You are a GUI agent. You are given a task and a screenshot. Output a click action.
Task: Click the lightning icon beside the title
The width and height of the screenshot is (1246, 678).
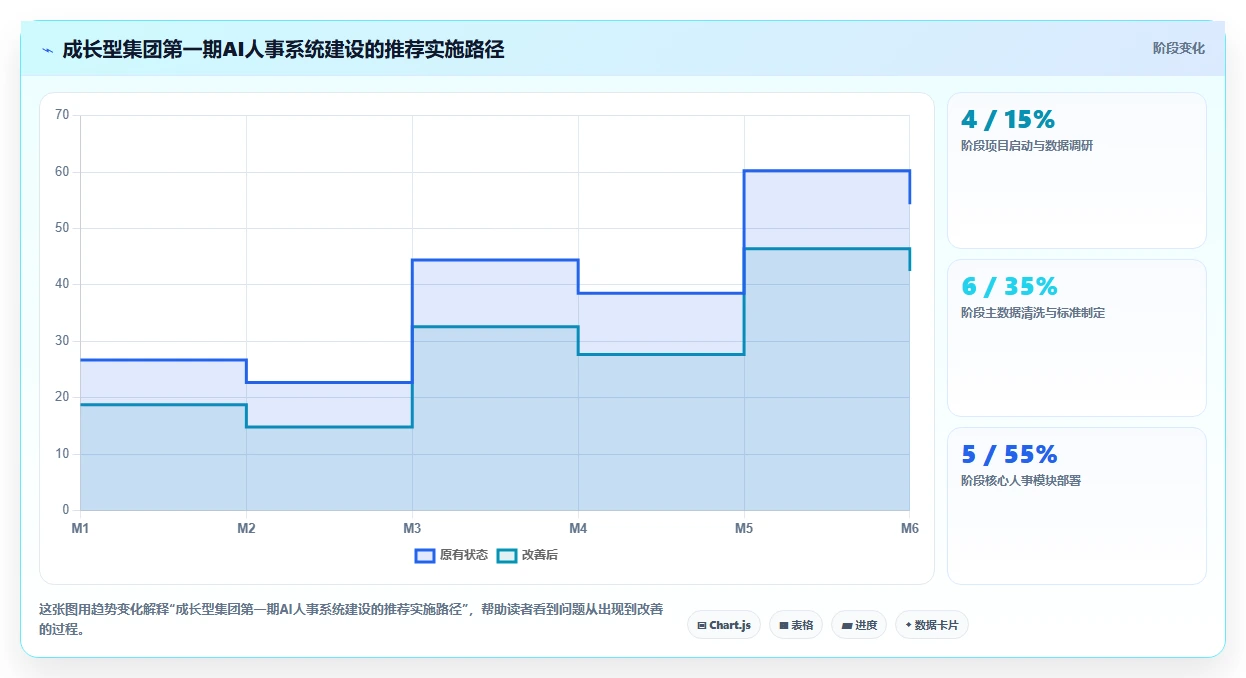[x=47, y=50]
